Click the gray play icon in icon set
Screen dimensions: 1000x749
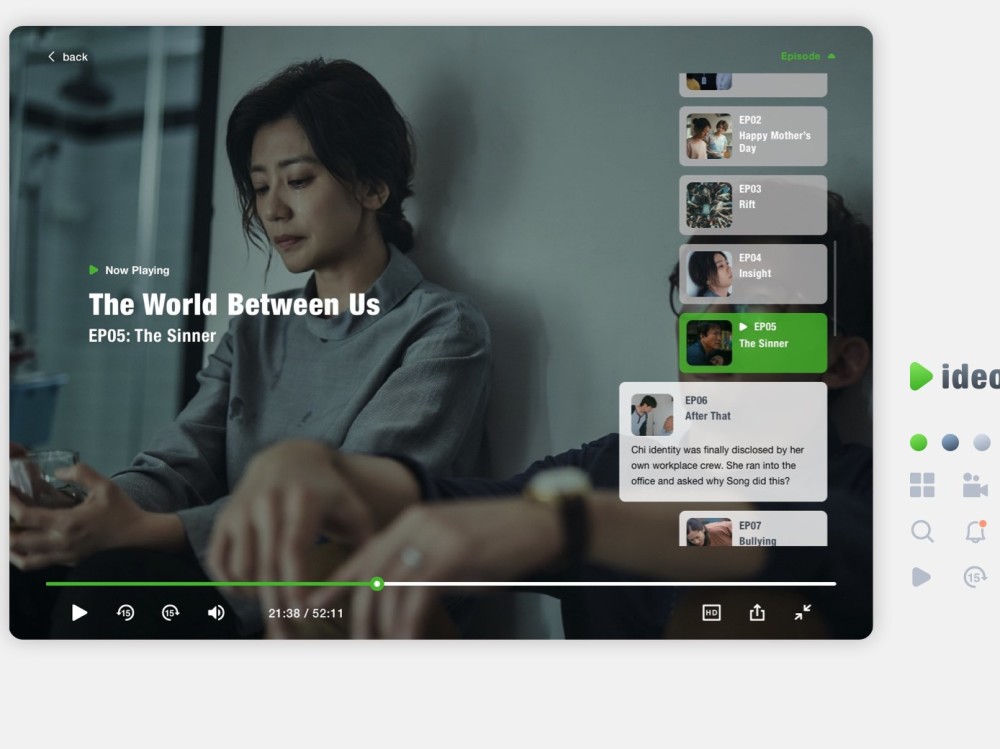(x=921, y=577)
